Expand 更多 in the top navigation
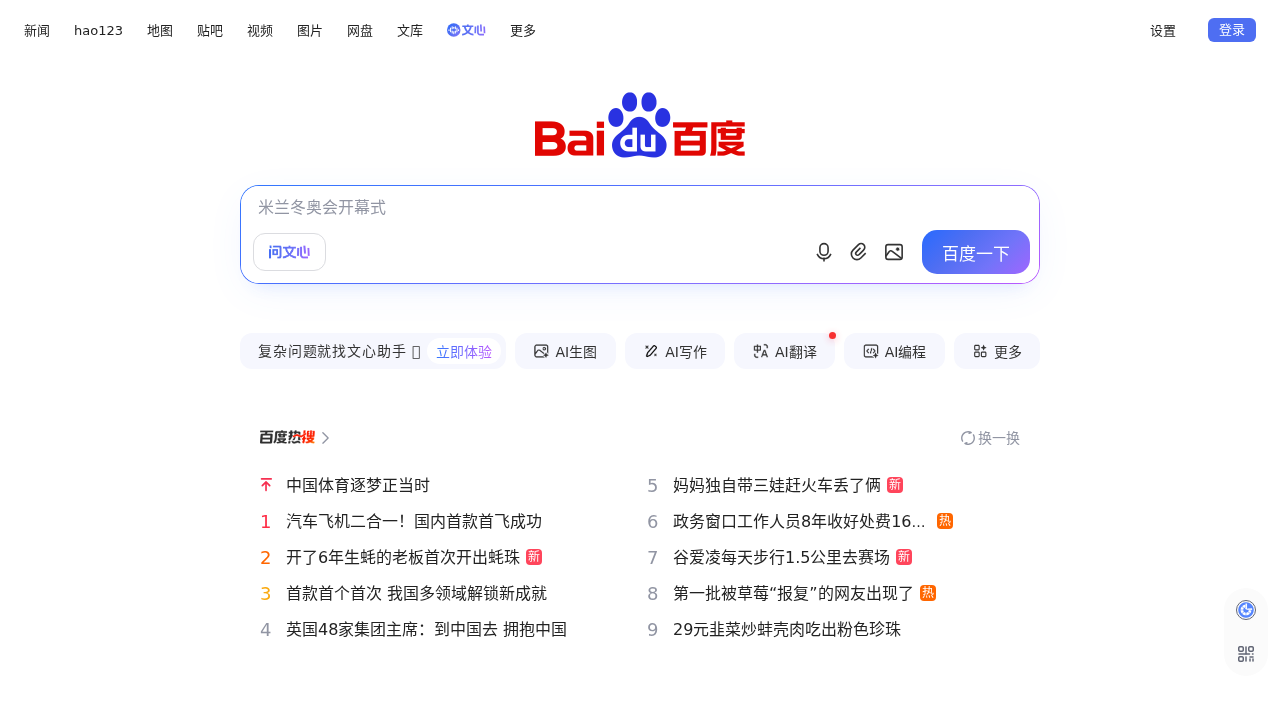The image size is (1280, 720). (523, 30)
